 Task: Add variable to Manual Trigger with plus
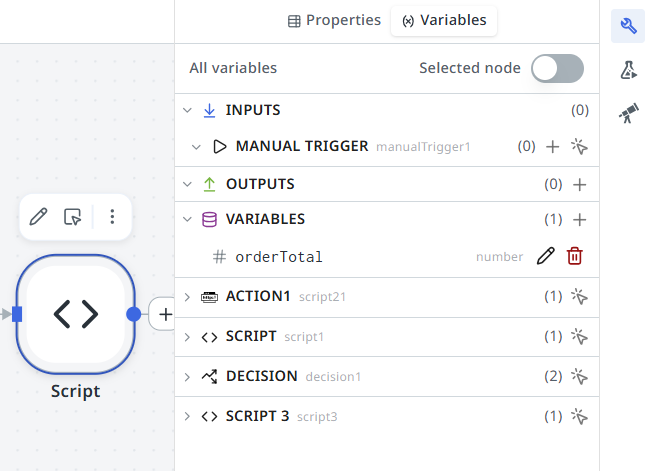point(552,147)
